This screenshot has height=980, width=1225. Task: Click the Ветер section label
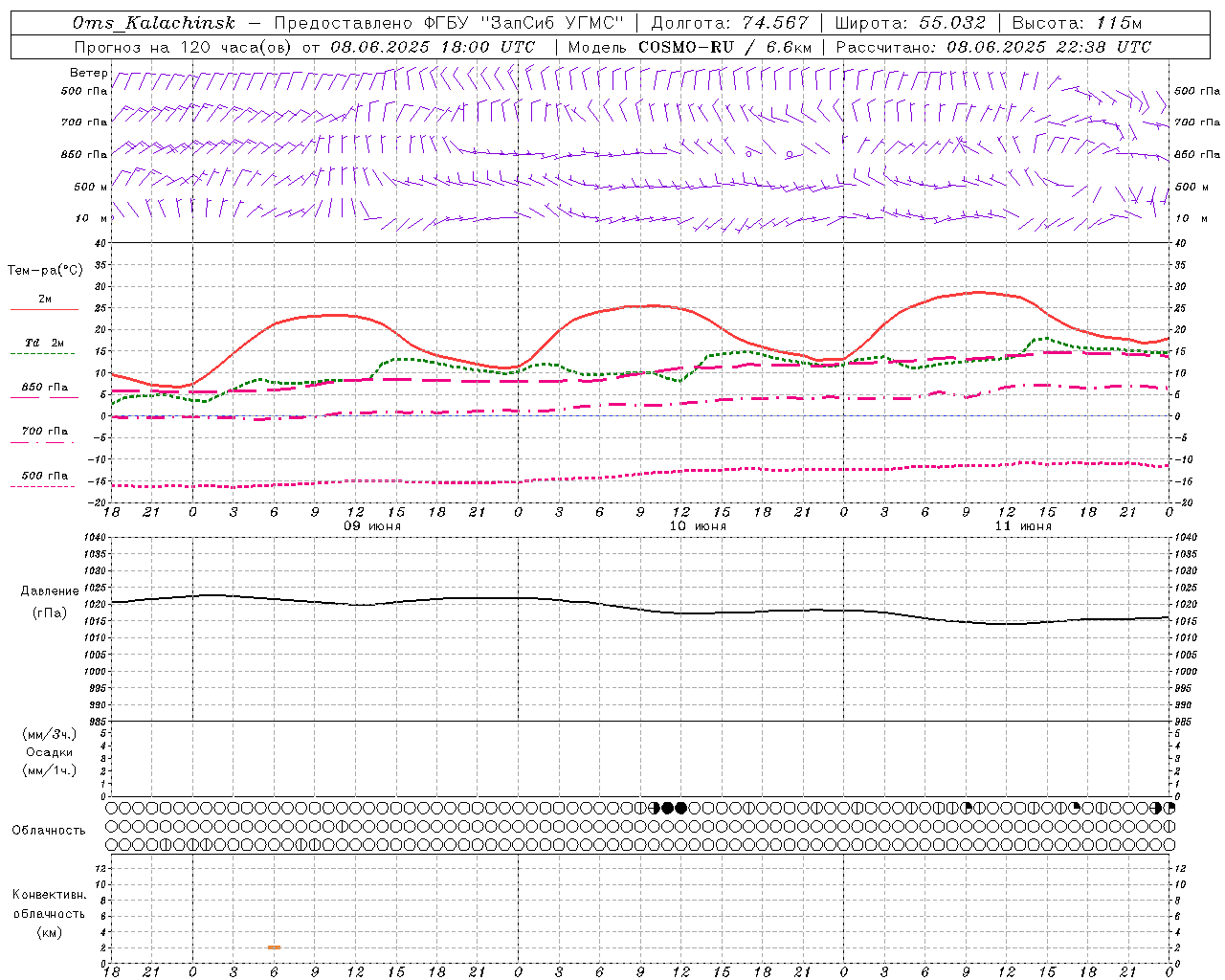[89, 73]
